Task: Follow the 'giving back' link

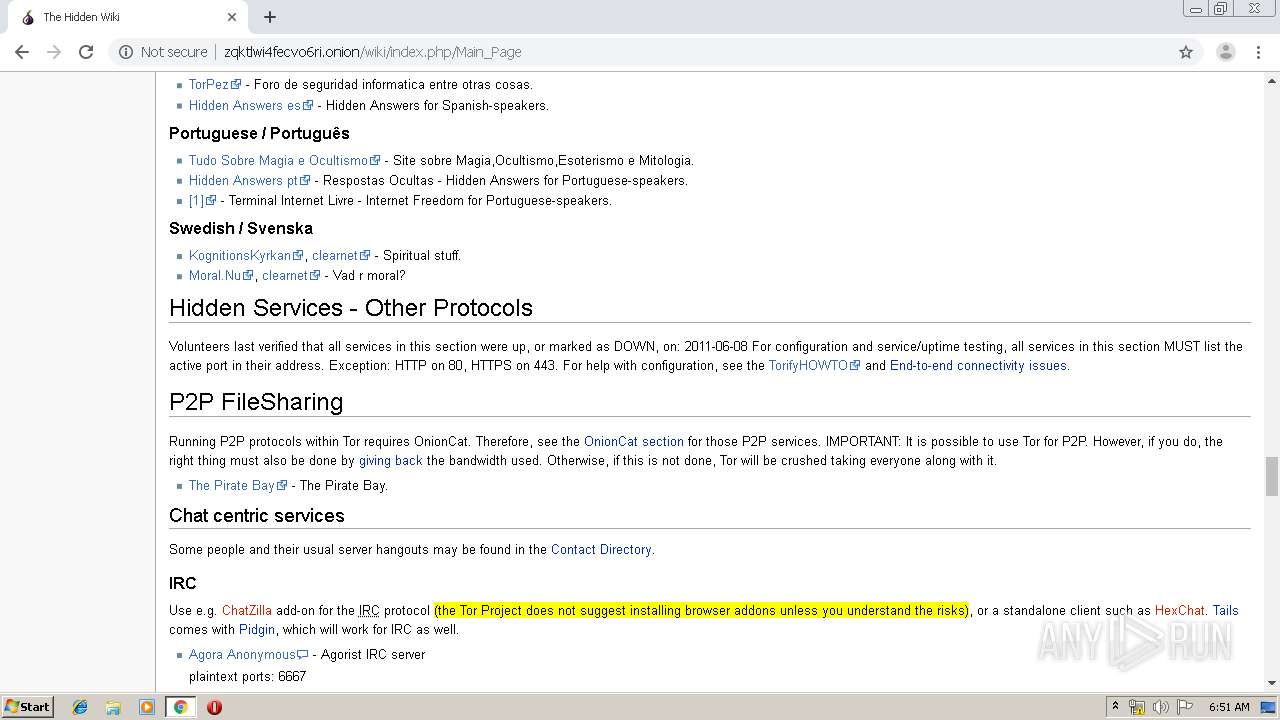Action: tap(391, 461)
